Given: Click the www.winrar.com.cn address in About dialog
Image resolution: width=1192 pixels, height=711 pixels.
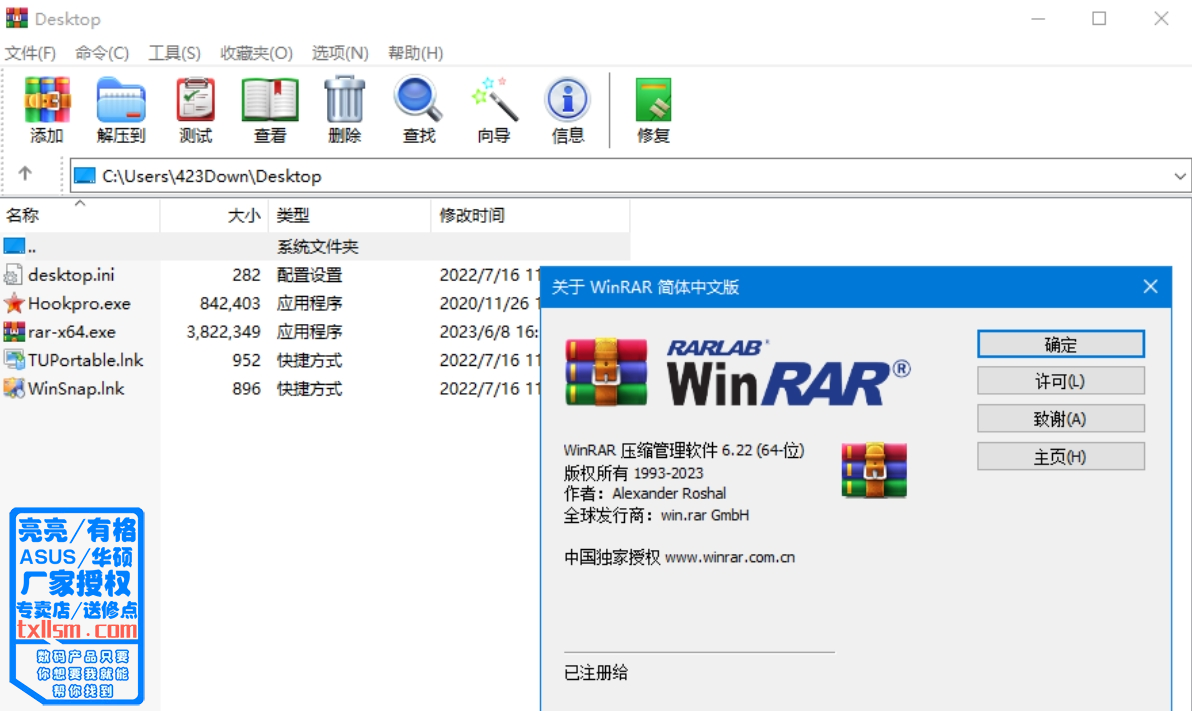Looking at the screenshot, I should (730, 557).
